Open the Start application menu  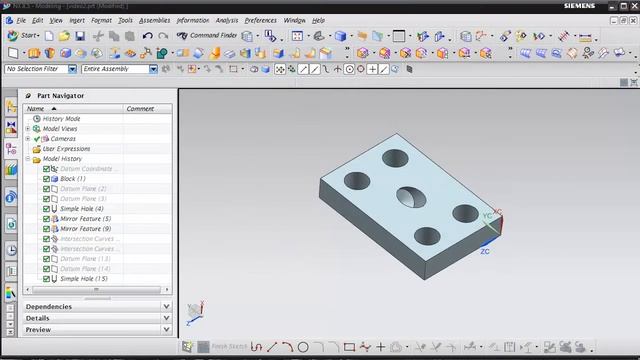click(23, 36)
